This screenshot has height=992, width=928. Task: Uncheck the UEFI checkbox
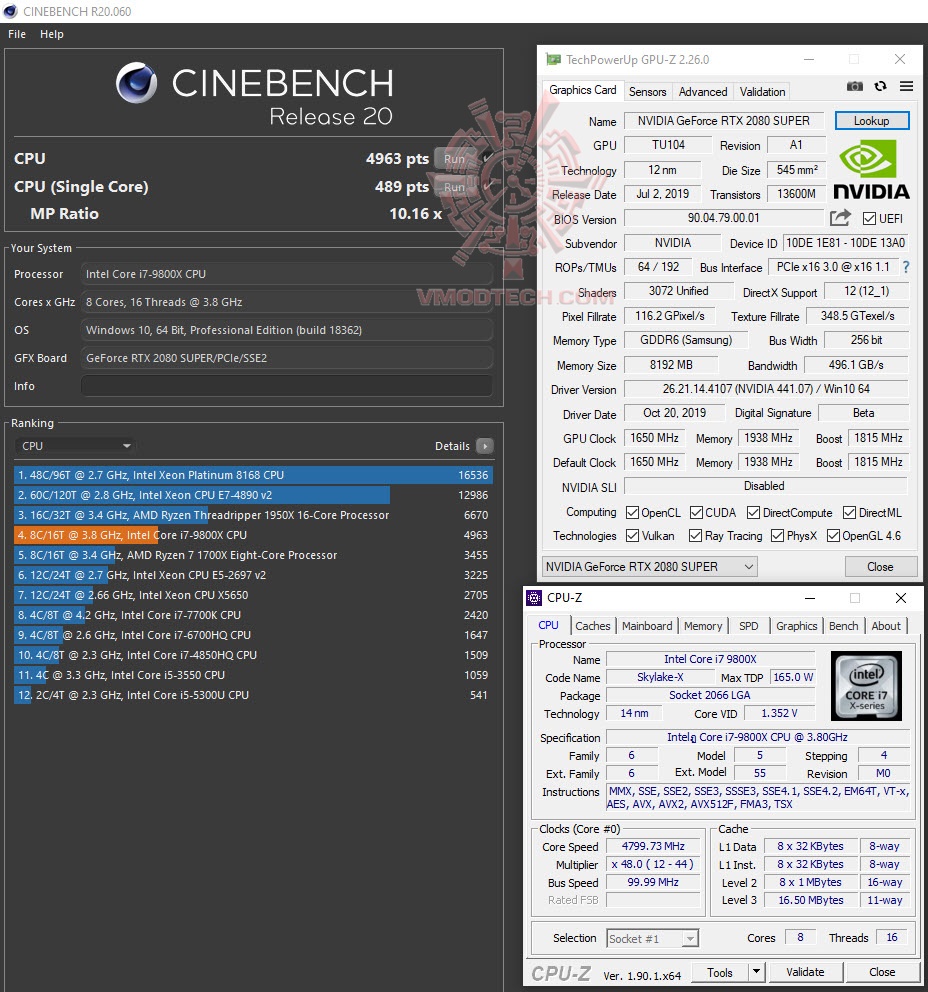point(867,218)
